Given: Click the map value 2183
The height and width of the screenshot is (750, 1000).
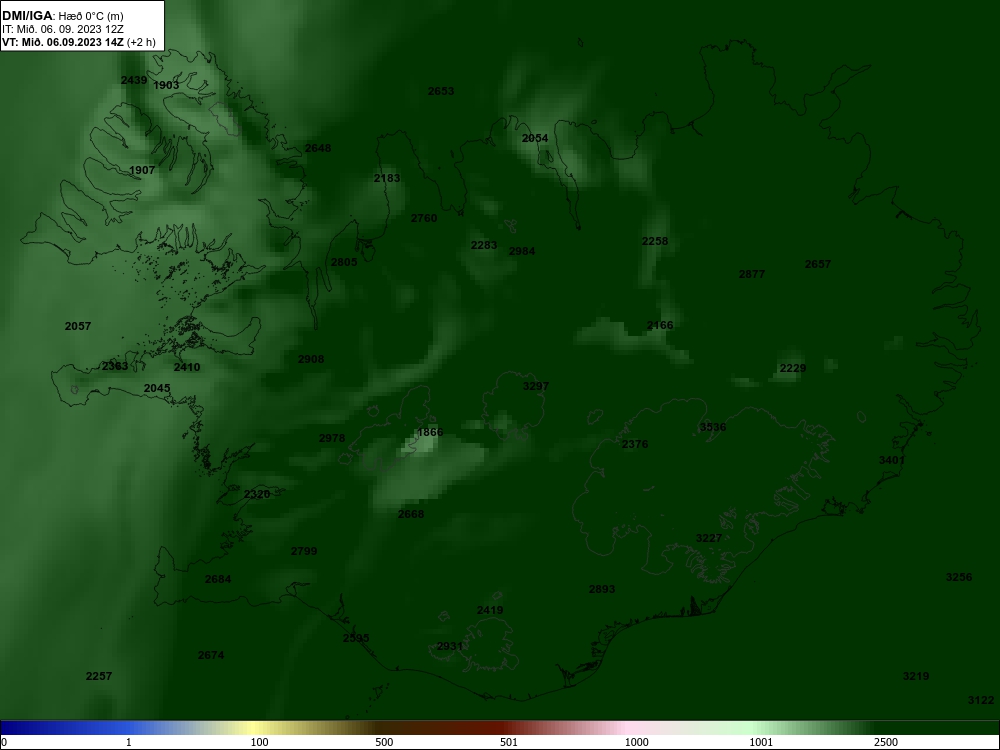Looking at the screenshot, I should (387, 179).
